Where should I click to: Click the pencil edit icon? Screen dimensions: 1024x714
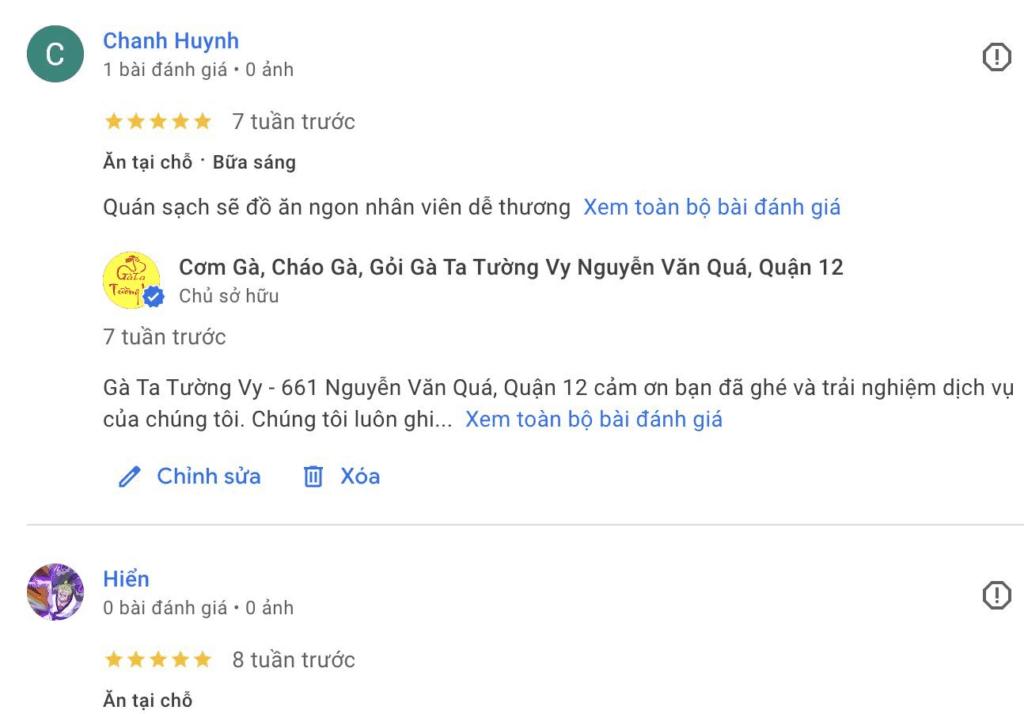click(x=129, y=477)
